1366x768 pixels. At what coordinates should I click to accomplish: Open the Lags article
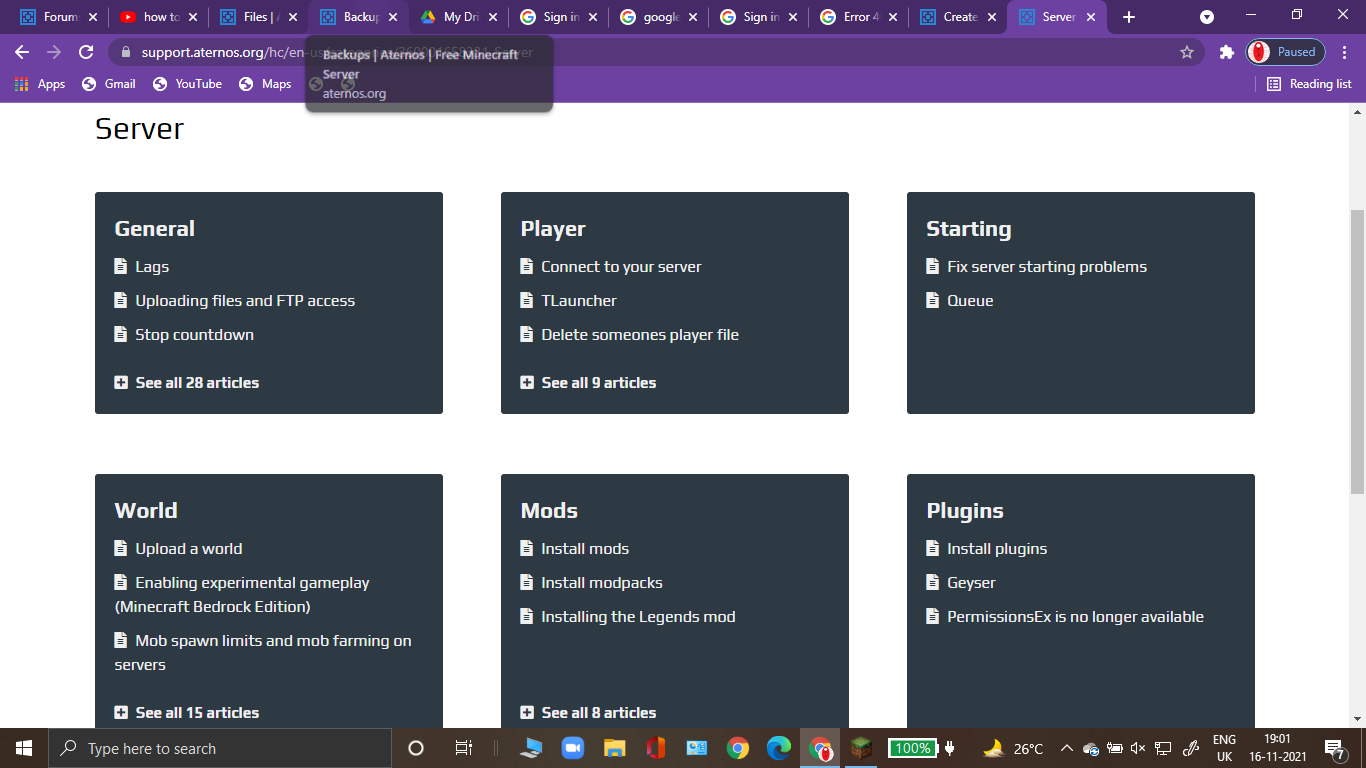152,267
